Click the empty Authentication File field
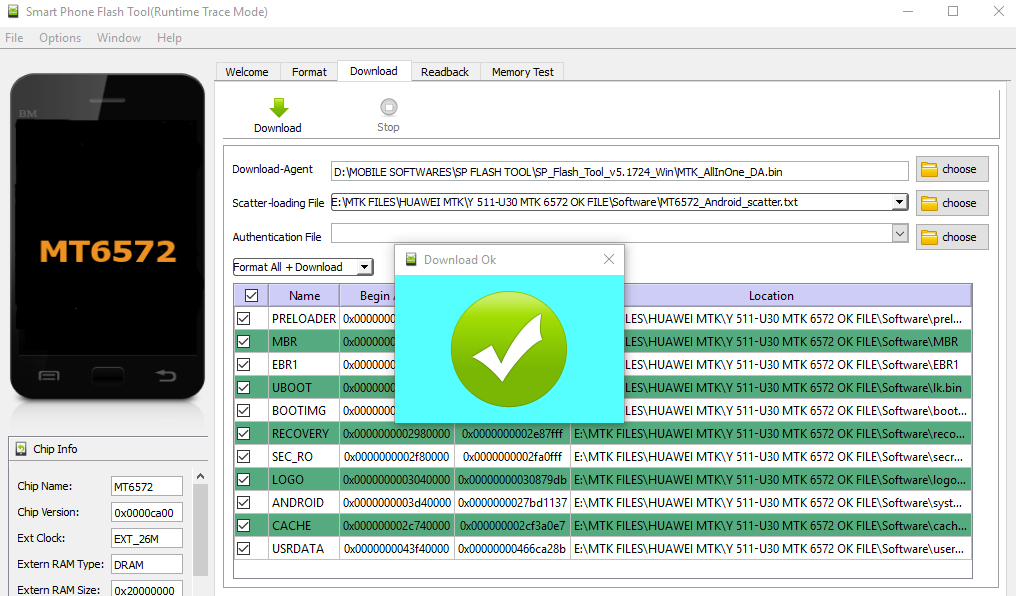The image size is (1016, 596). pos(612,233)
